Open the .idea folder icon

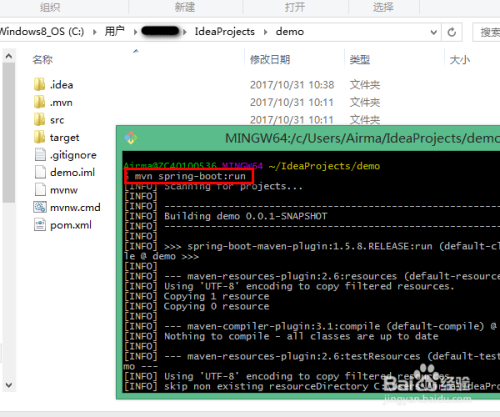pos(39,84)
